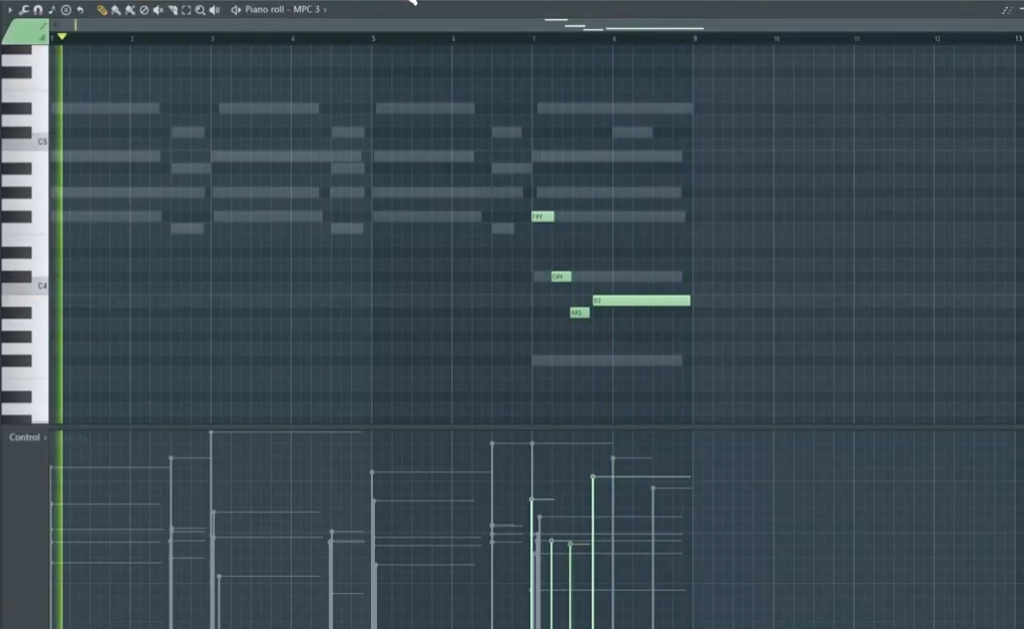Select the Draw pencil tool
Image resolution: width=1024 pixels, height=629 pixels.
[102, 10]
